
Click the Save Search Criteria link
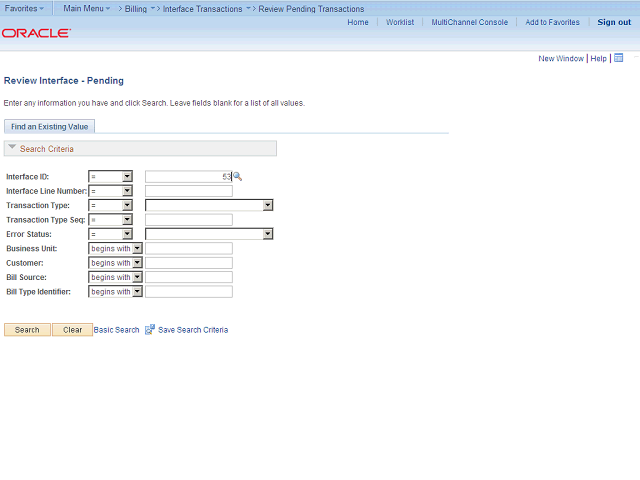coord(193,330)
